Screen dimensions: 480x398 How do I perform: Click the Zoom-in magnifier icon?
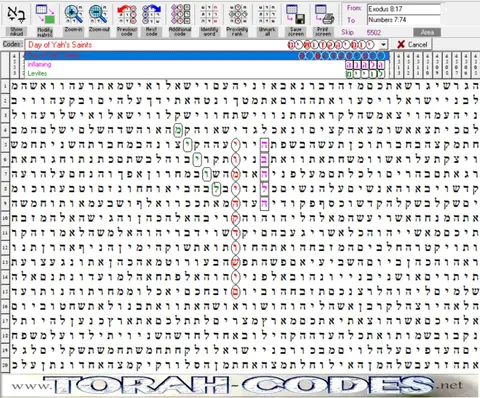pos(74,14)
